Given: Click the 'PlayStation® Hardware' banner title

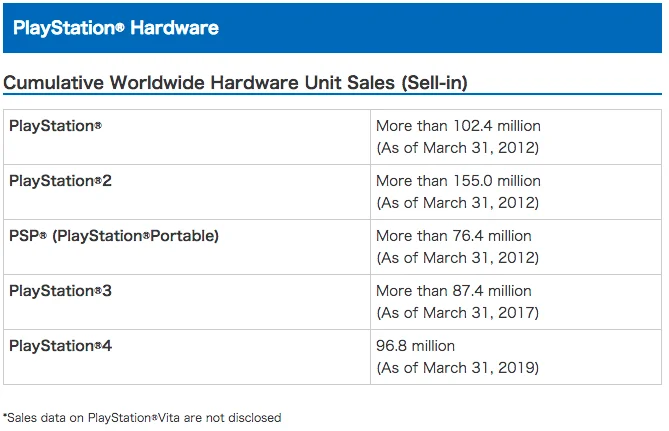Looking at the screenshot, I should [115, 28].
